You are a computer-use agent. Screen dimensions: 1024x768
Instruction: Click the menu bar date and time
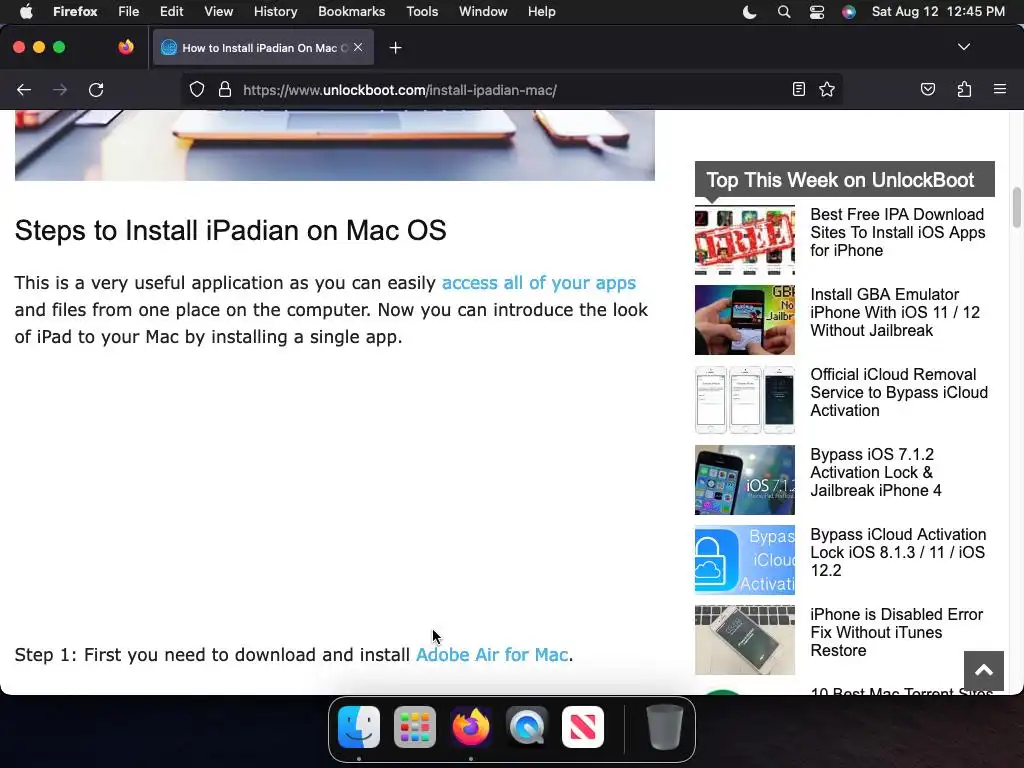tap(938, 12)
